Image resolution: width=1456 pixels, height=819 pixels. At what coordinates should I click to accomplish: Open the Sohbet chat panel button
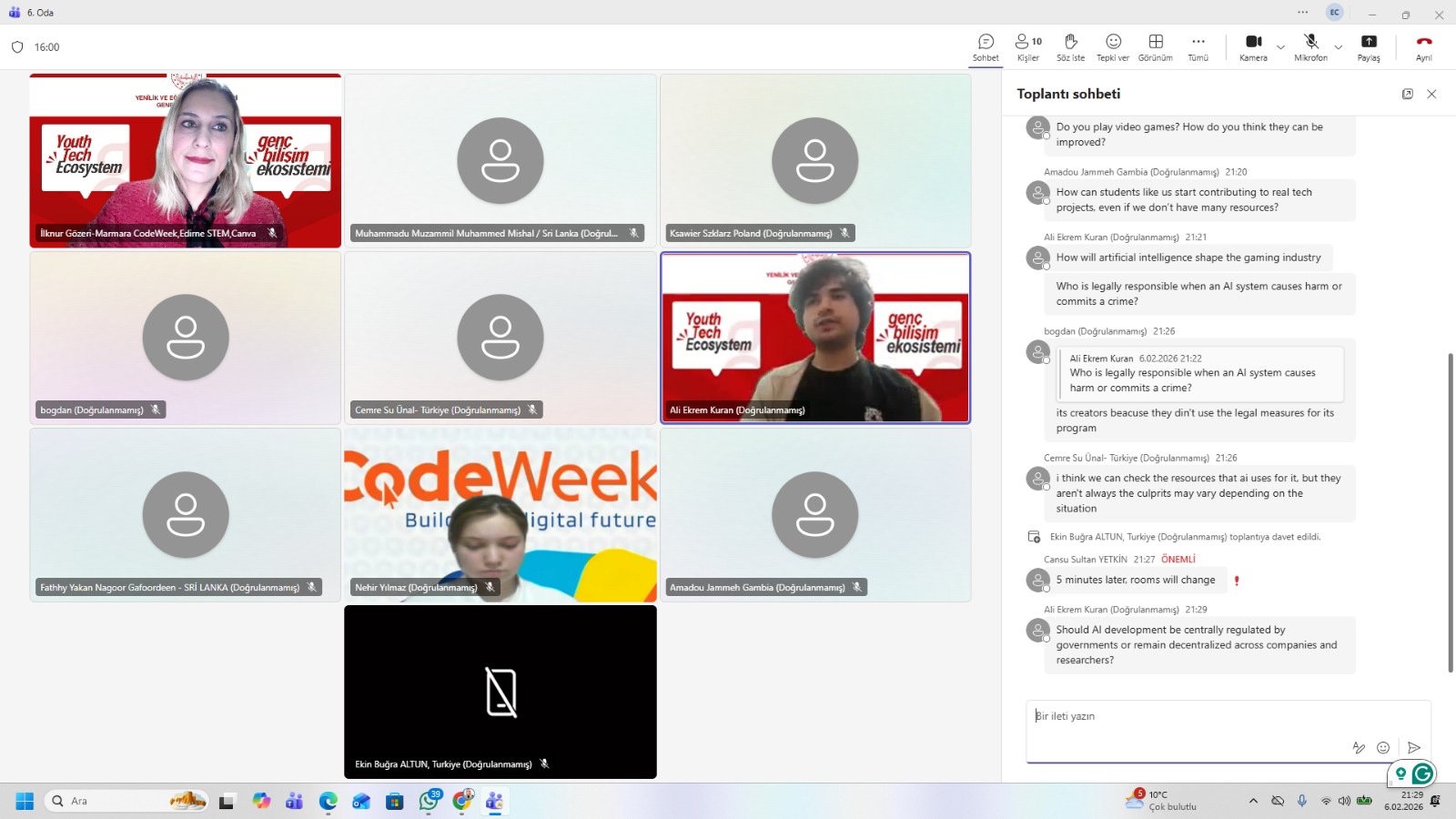click(986, 47)
